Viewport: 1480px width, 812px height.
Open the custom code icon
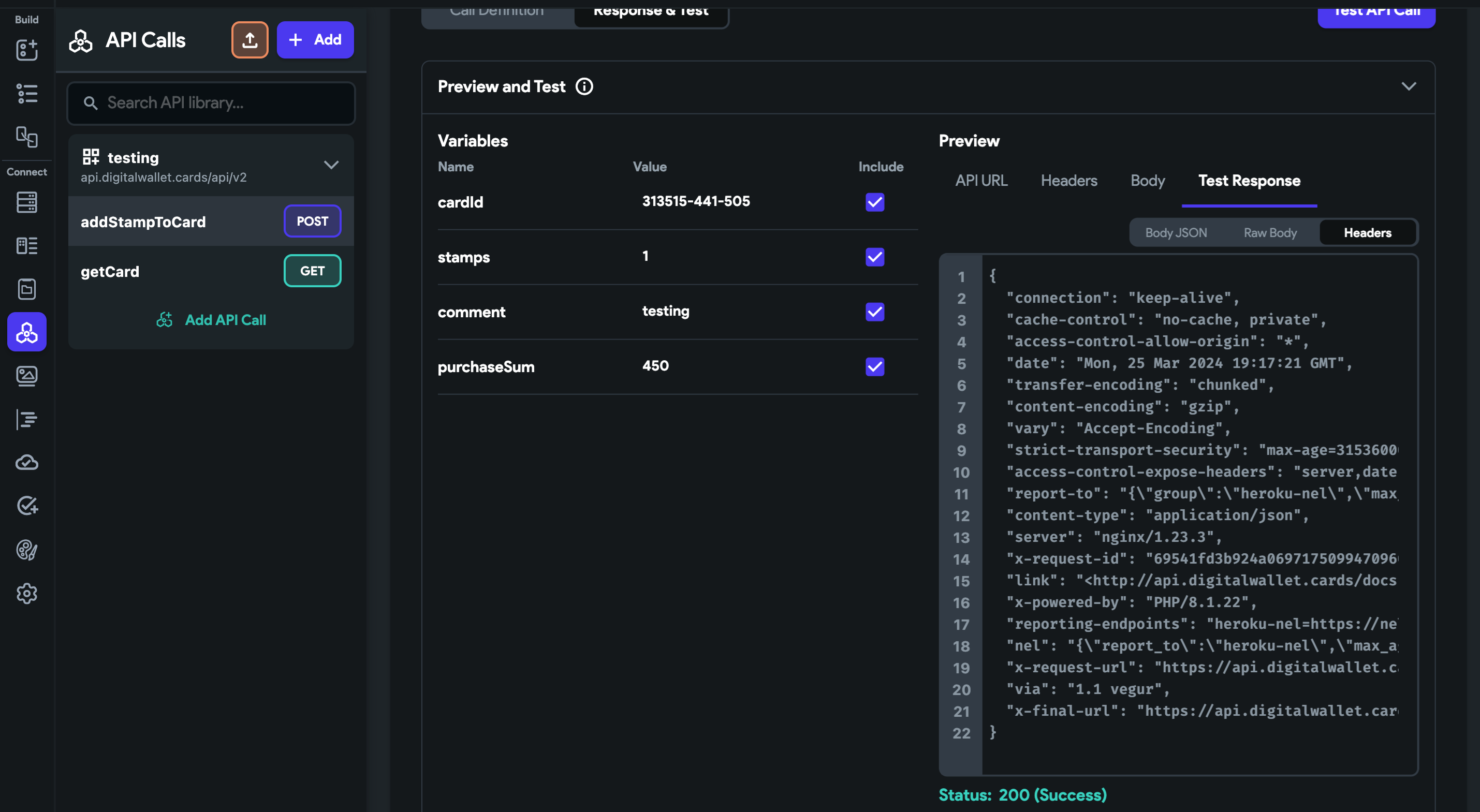26,419
